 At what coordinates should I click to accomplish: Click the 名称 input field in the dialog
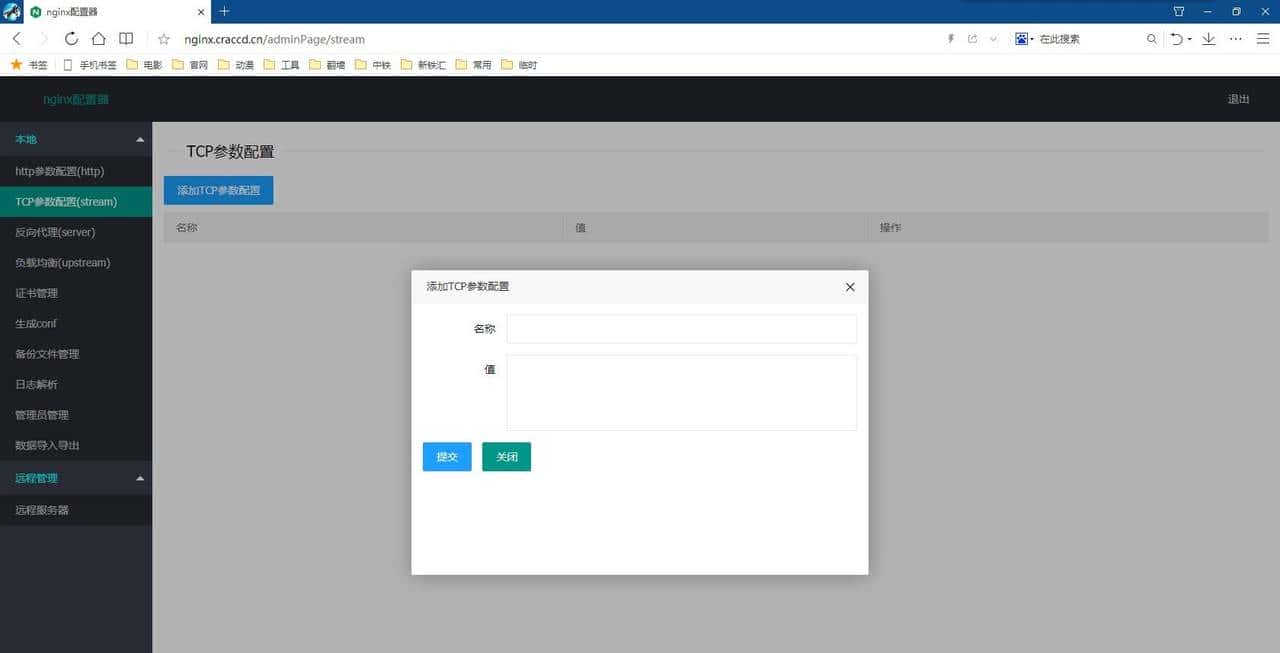pos(681,328)
